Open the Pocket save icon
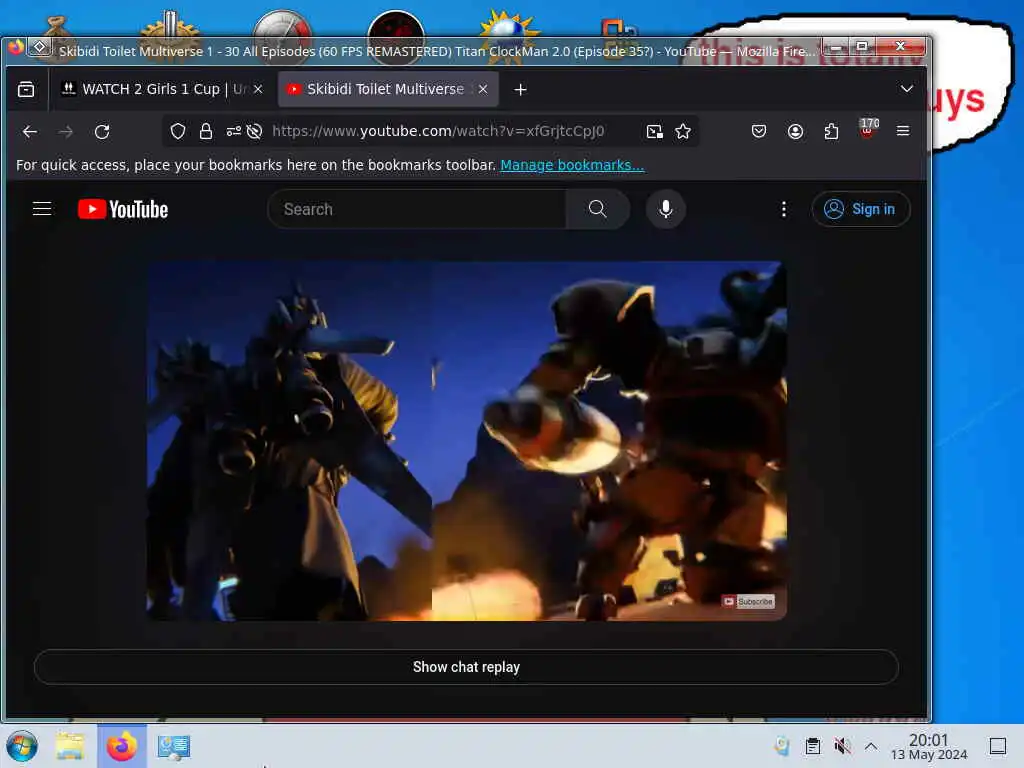The height and width of the screenshot is (768, 1024). pos(759,131)
